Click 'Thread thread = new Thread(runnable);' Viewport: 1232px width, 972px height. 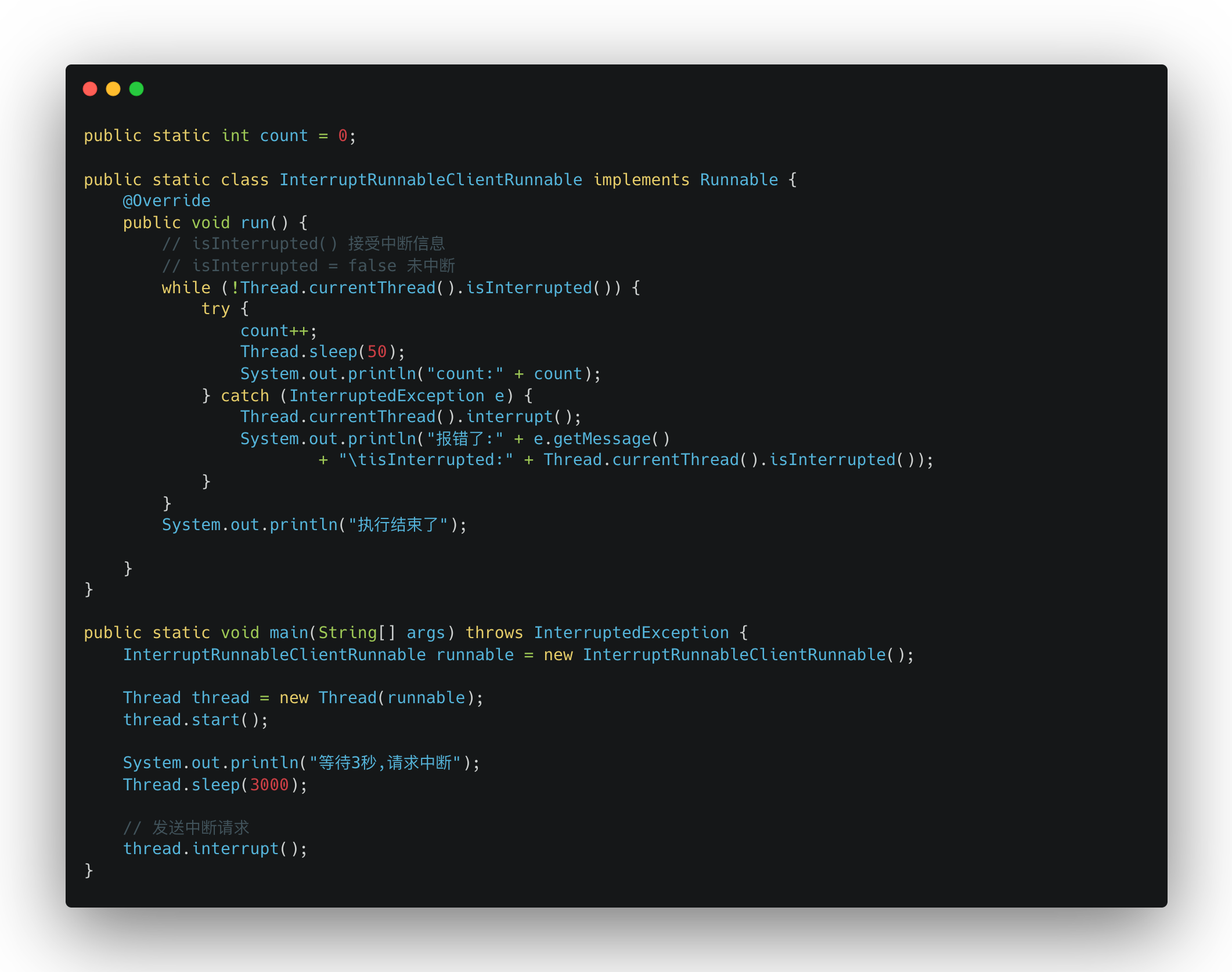click(303, 697)
